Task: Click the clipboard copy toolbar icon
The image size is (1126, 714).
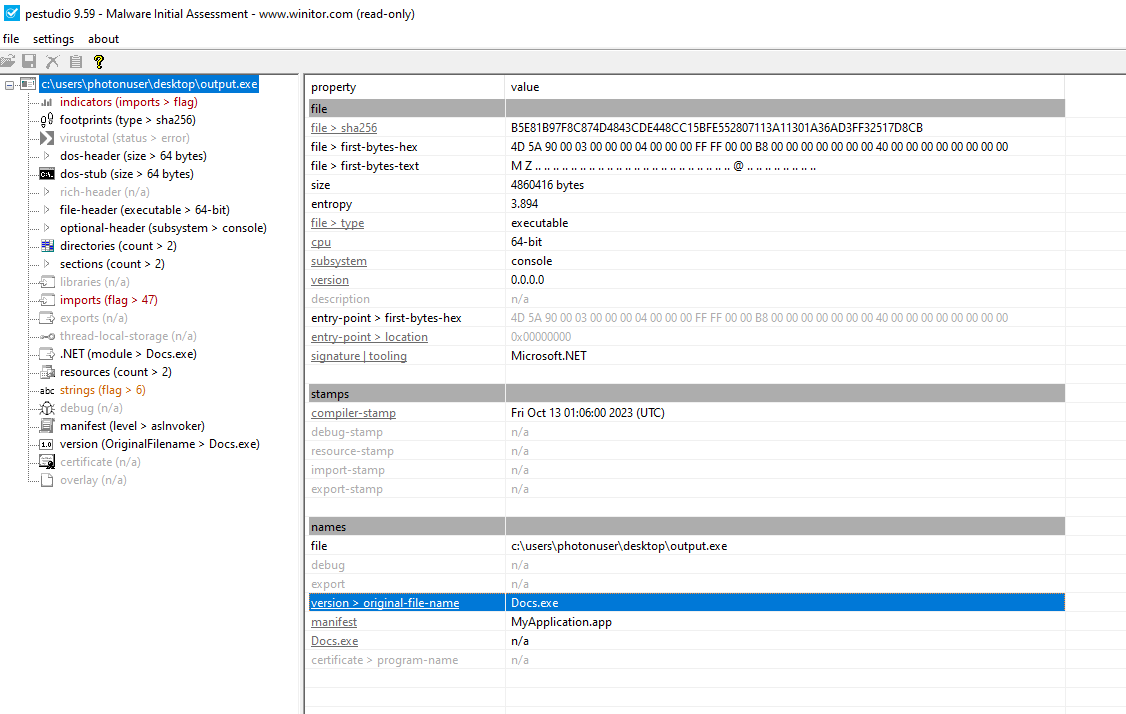Action: click(x=75, y=62)
